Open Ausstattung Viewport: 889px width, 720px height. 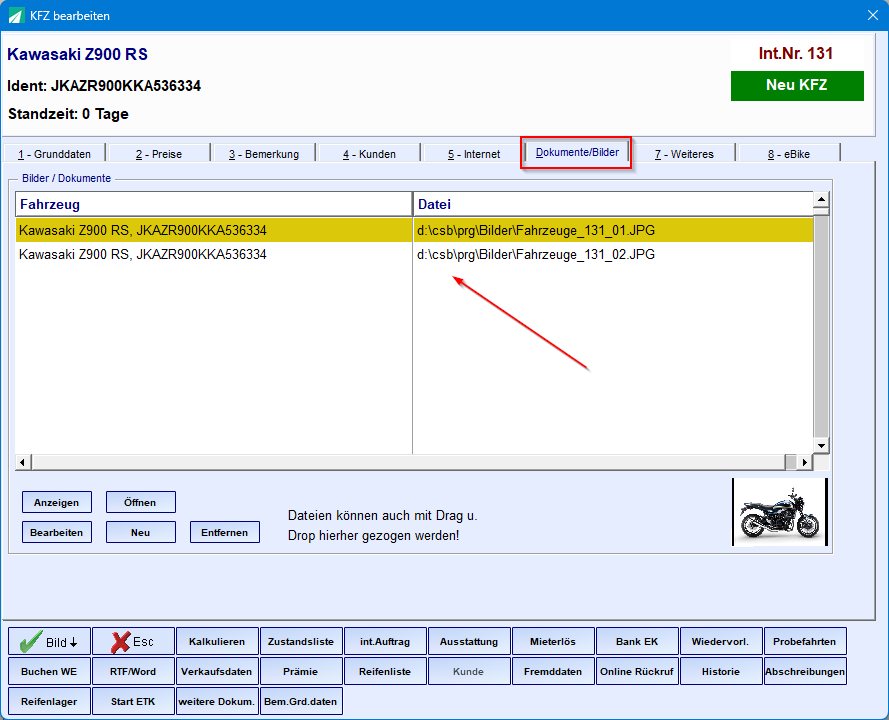(x=469, y=642)
